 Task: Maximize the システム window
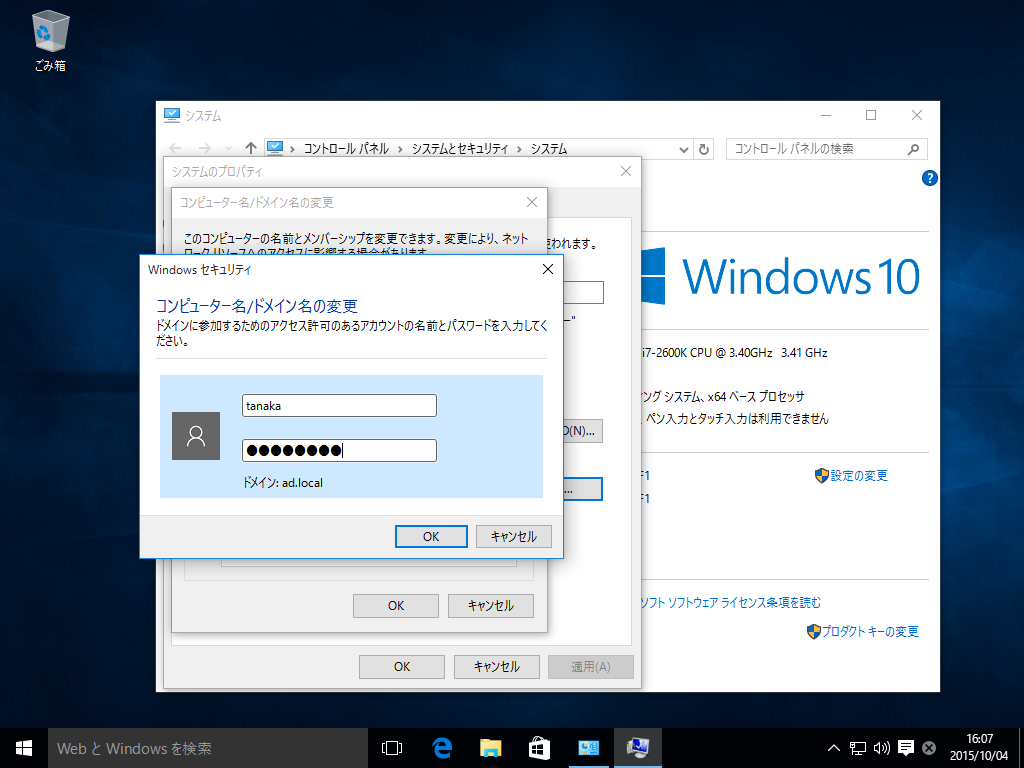click(x=871, y=116)
